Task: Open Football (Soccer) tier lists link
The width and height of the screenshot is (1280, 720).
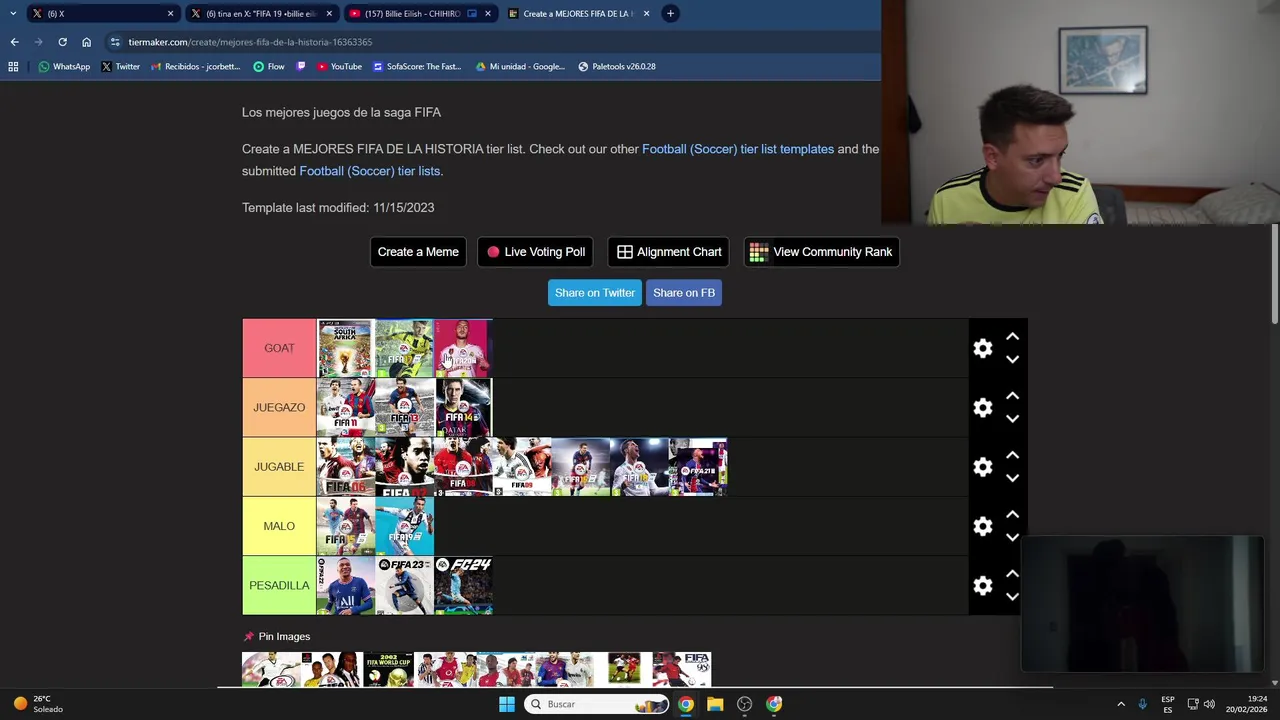Action: pos(370,171)
